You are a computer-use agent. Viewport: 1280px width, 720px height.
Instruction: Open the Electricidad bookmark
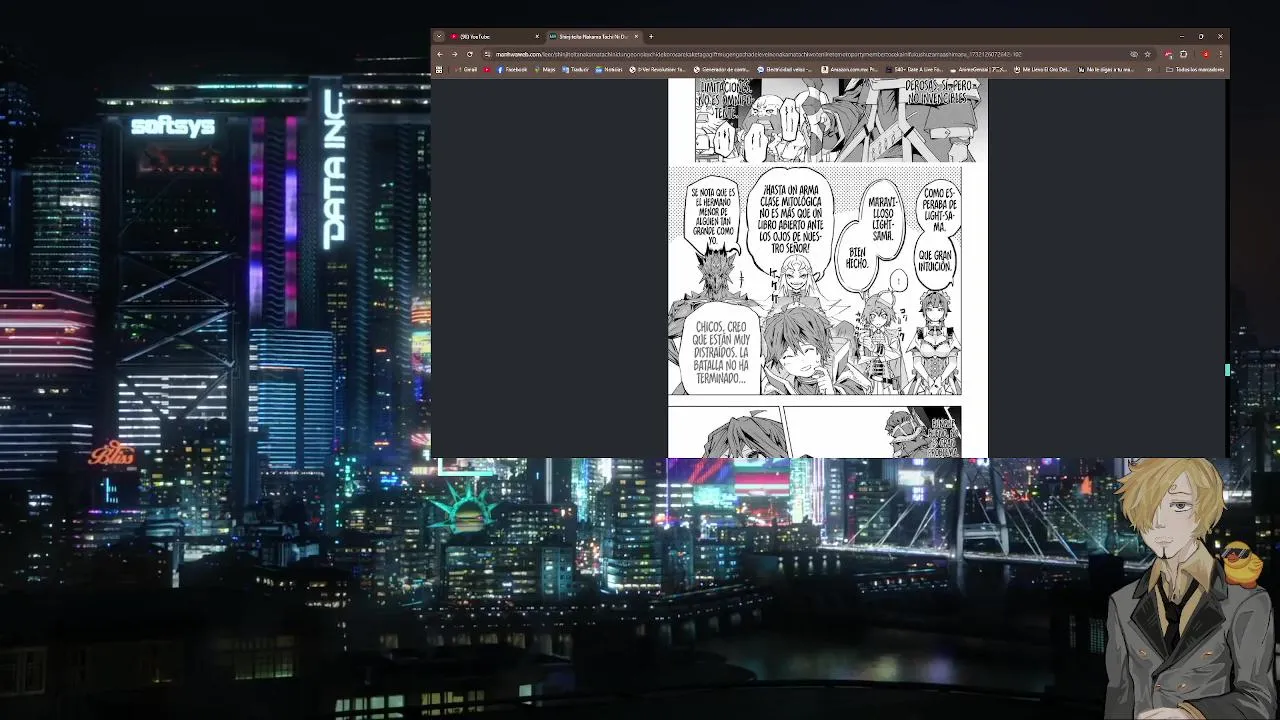pyautogui.click(x=786, y=69)
